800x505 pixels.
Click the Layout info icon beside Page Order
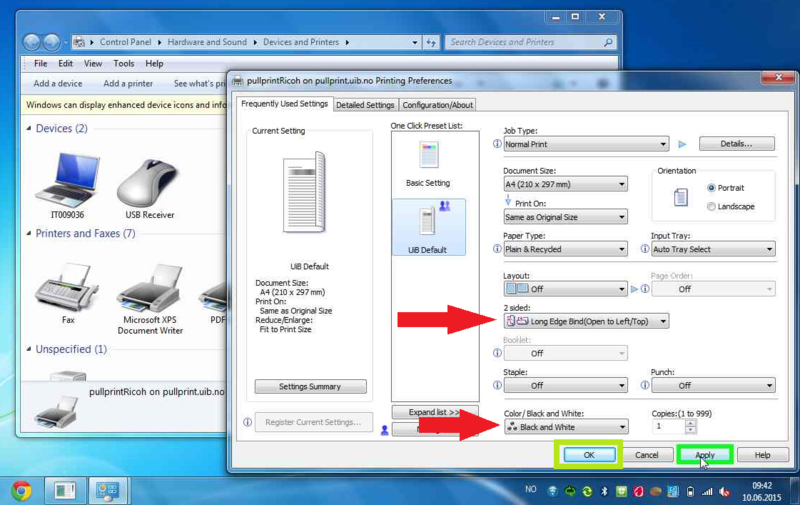pyautogui.click(x=644, y=289)
